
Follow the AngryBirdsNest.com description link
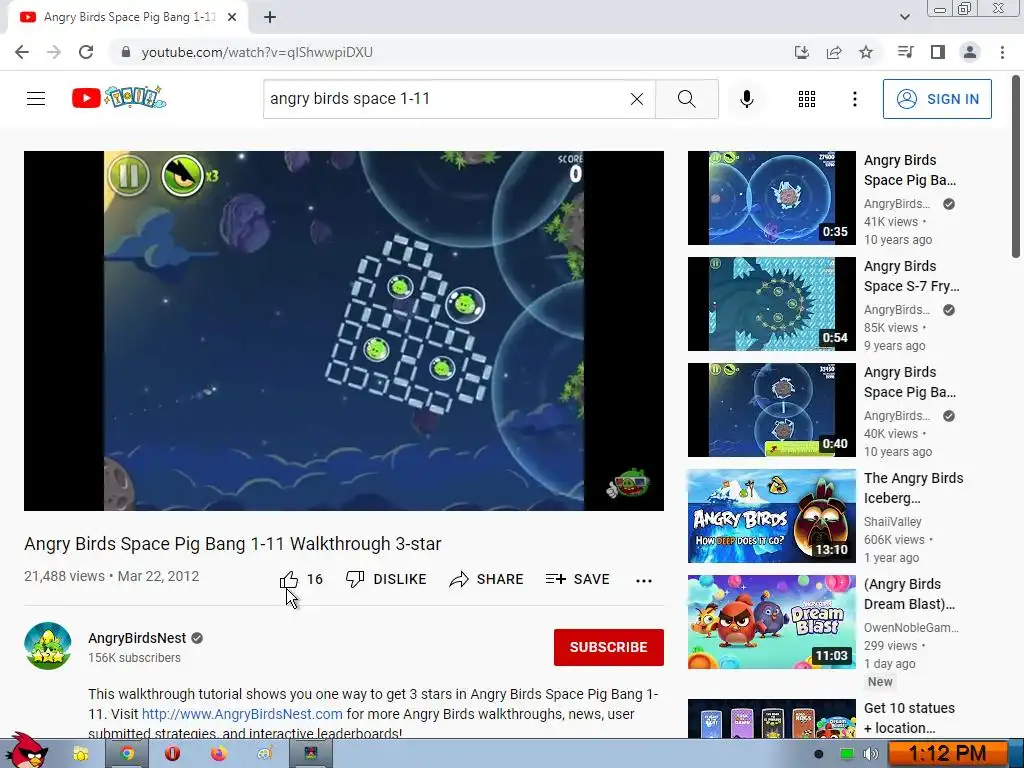coord(242,714)
